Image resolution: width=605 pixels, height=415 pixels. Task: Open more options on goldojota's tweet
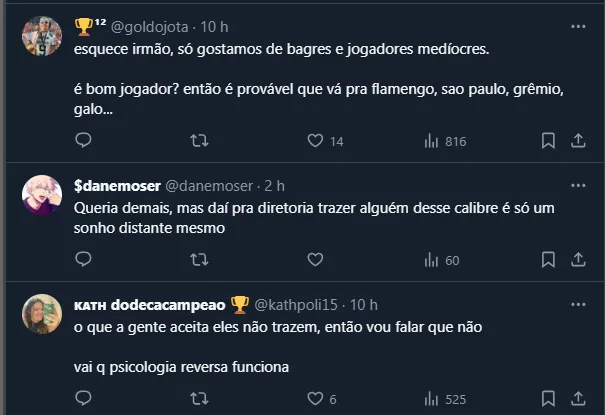click(x=578, y=25)
